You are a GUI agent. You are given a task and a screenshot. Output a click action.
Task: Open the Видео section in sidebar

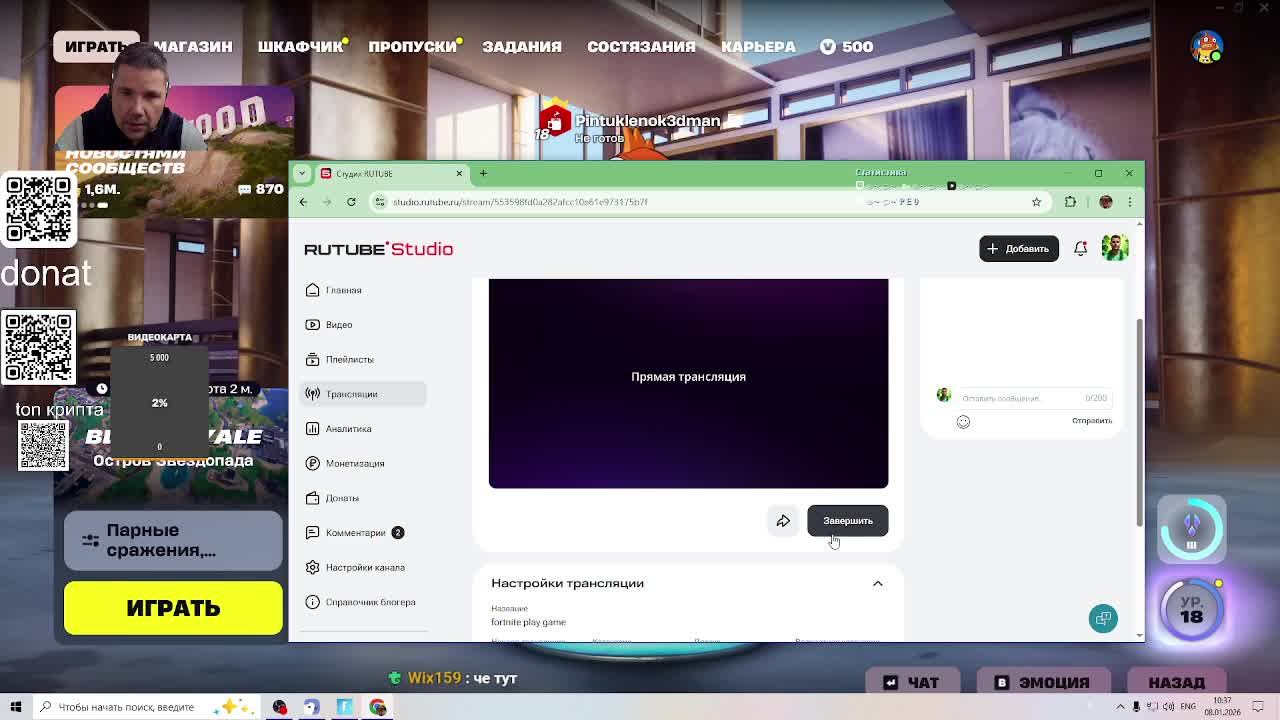(363, 324)
